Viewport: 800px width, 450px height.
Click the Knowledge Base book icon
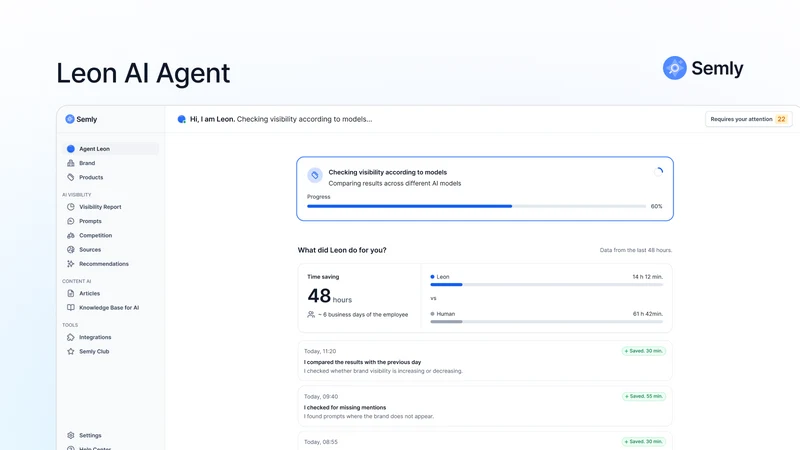click(x=70, y=308)
